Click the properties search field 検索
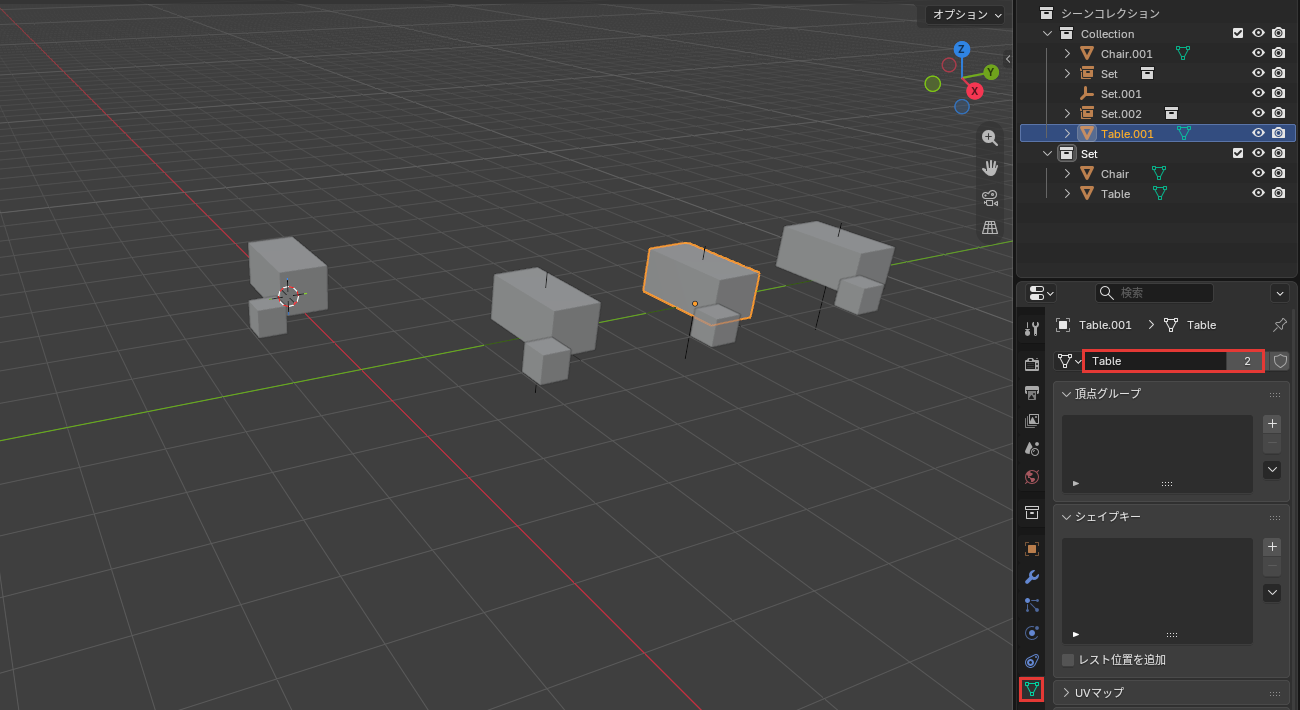This screenshot has width=1300, height=710. (x=1154, y=293)
